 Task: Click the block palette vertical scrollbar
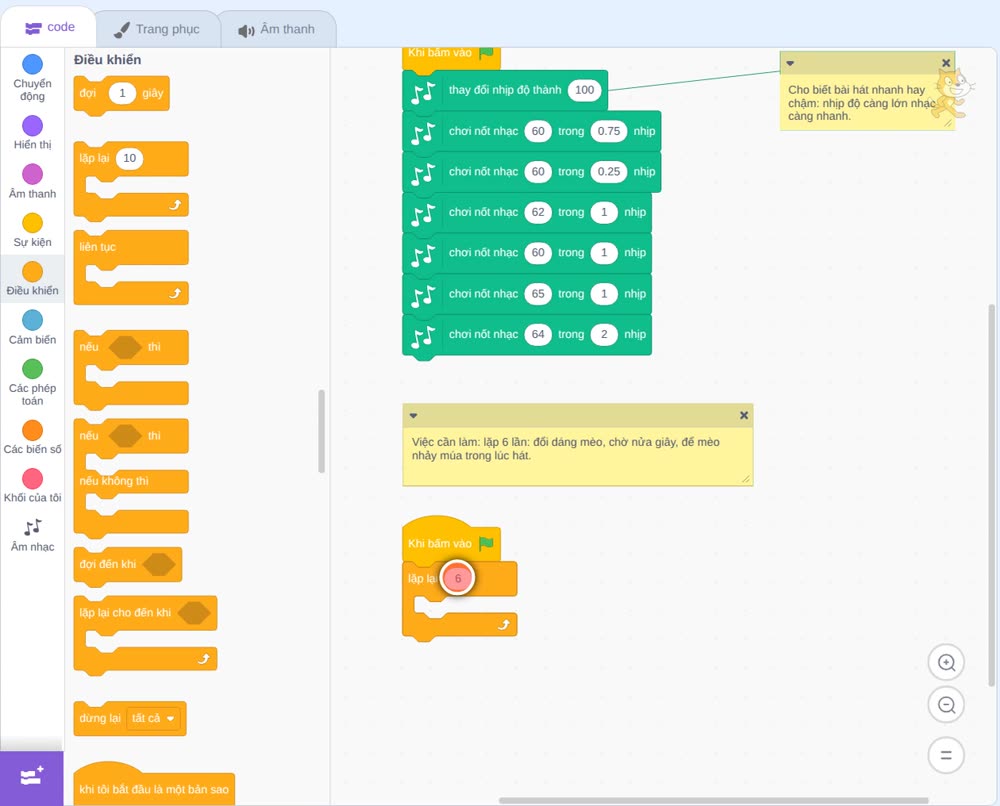point(321,431)
